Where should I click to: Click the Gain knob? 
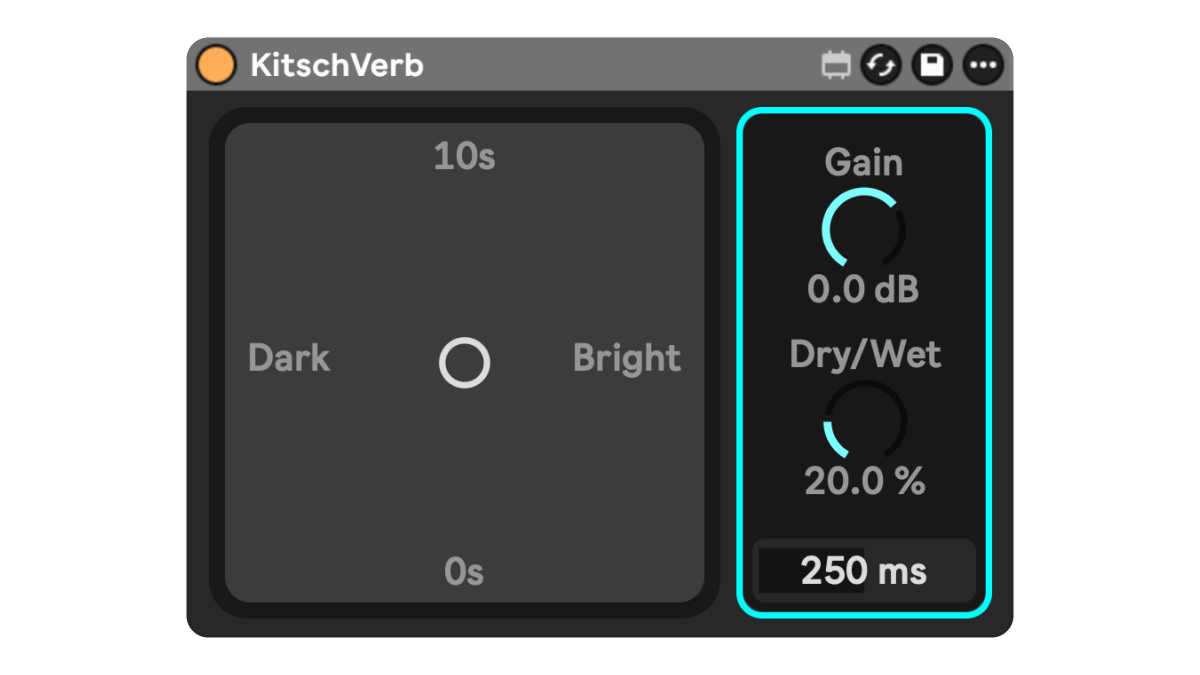(x=864, y=230)
